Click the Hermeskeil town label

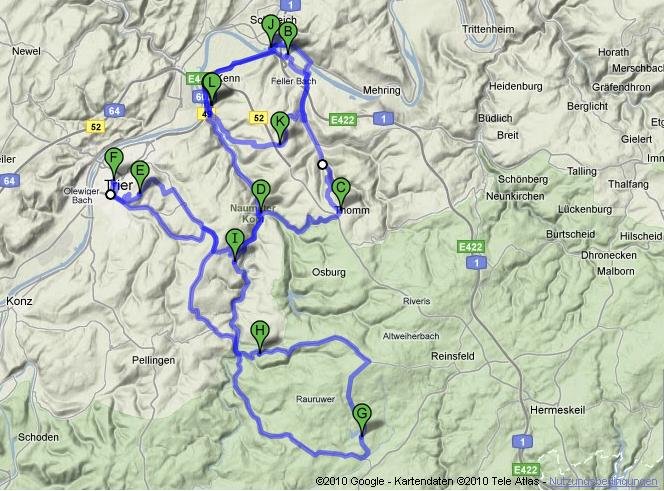click(557, 410)
